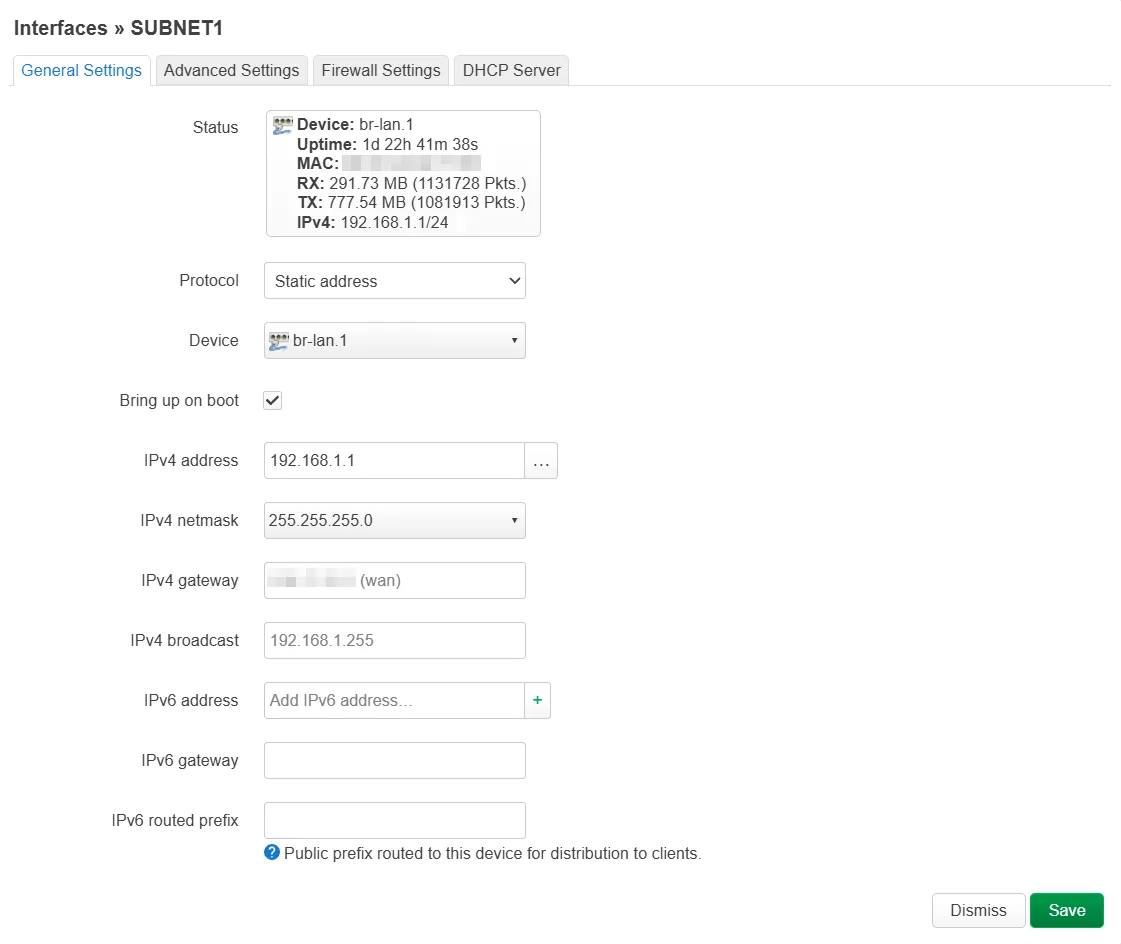Open the IPv4 netmask dropdown
Image resolution: width=1121 pixels, height=944 pixels.
395,521
